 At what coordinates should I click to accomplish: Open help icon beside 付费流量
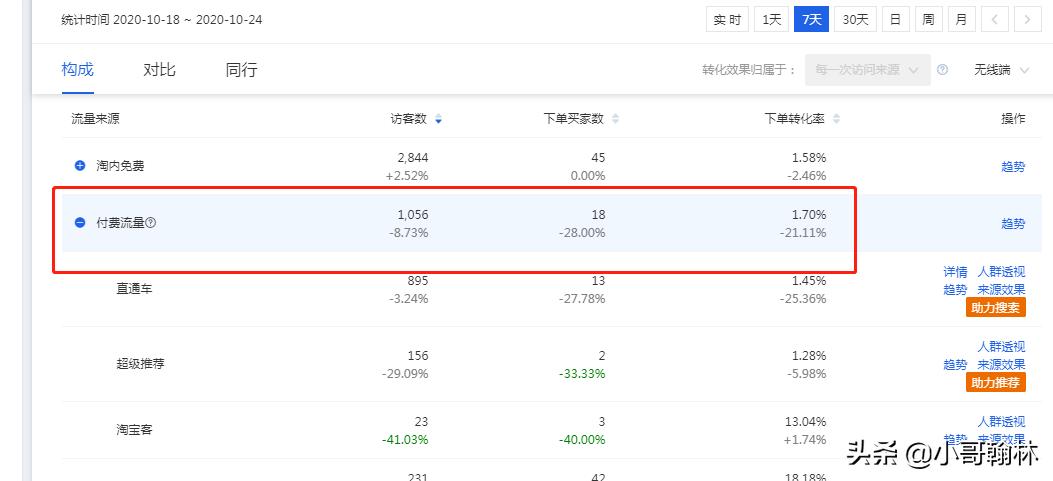click(151, 222)
